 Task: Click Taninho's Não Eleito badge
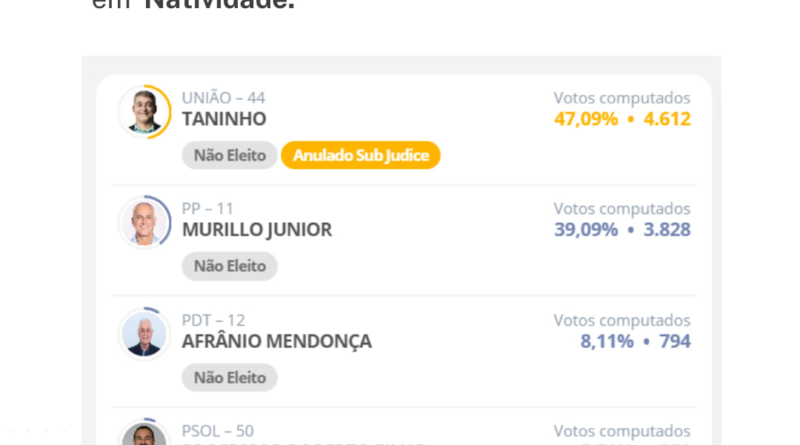click(x=229, y=155)
